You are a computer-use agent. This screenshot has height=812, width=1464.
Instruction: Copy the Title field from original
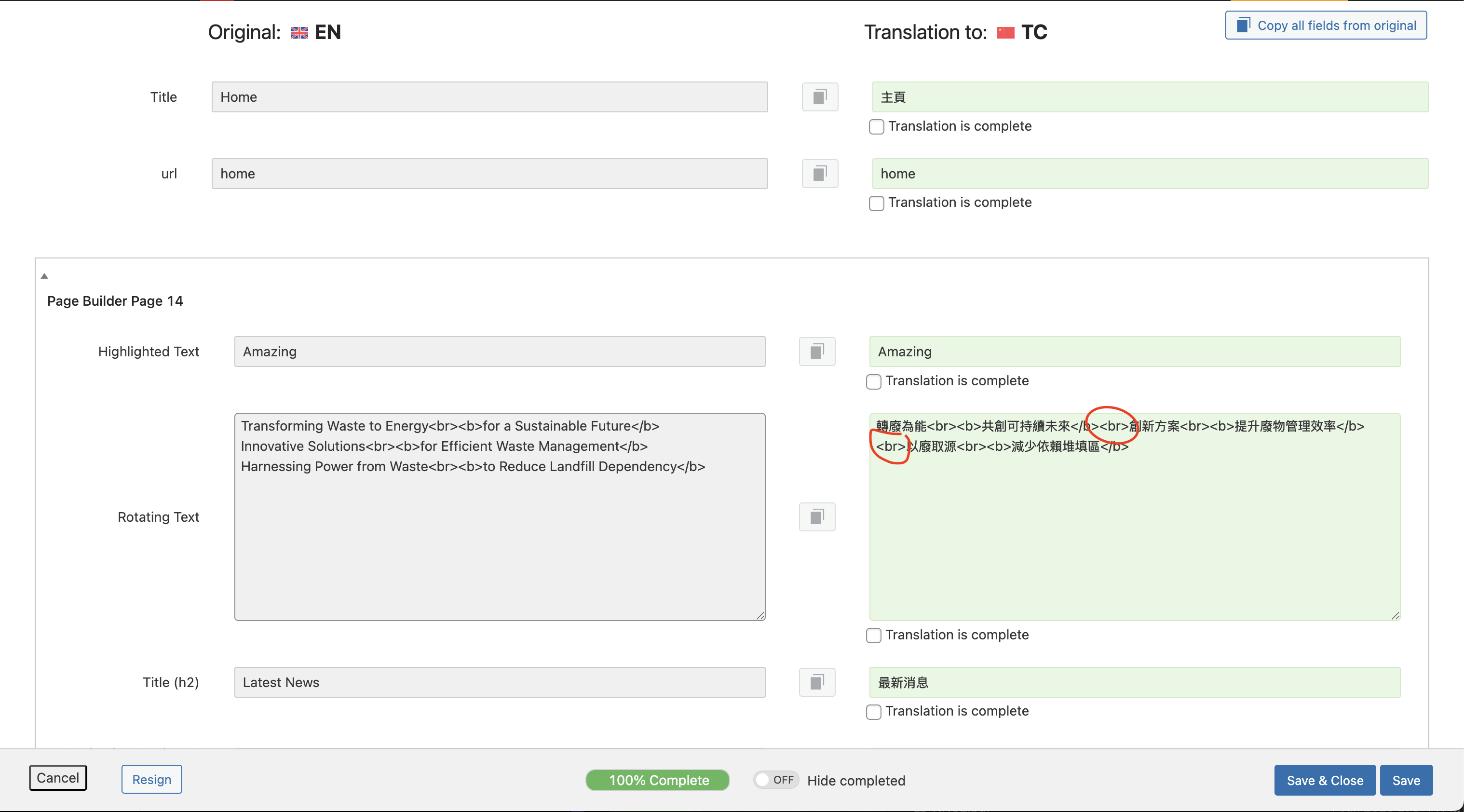point(820,96)
